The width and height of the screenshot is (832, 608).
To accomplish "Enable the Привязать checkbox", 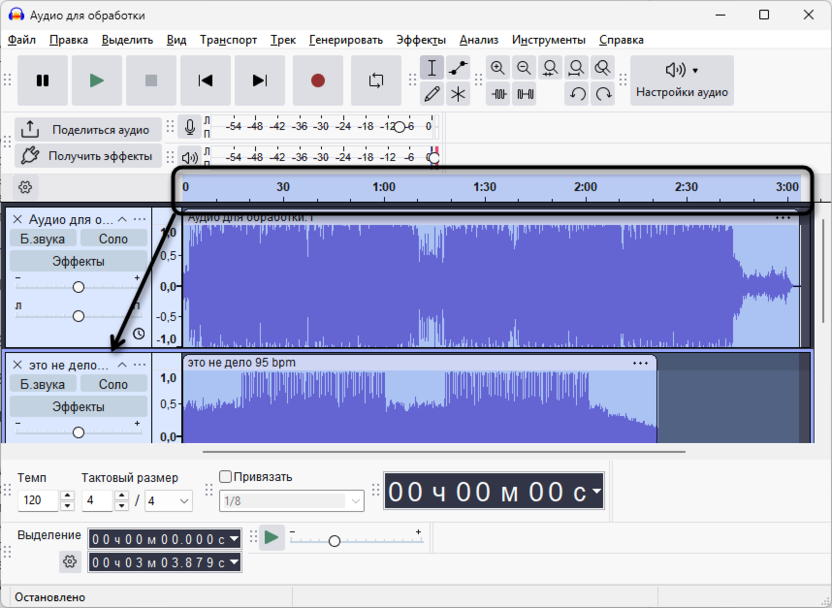I will (224, 476).
